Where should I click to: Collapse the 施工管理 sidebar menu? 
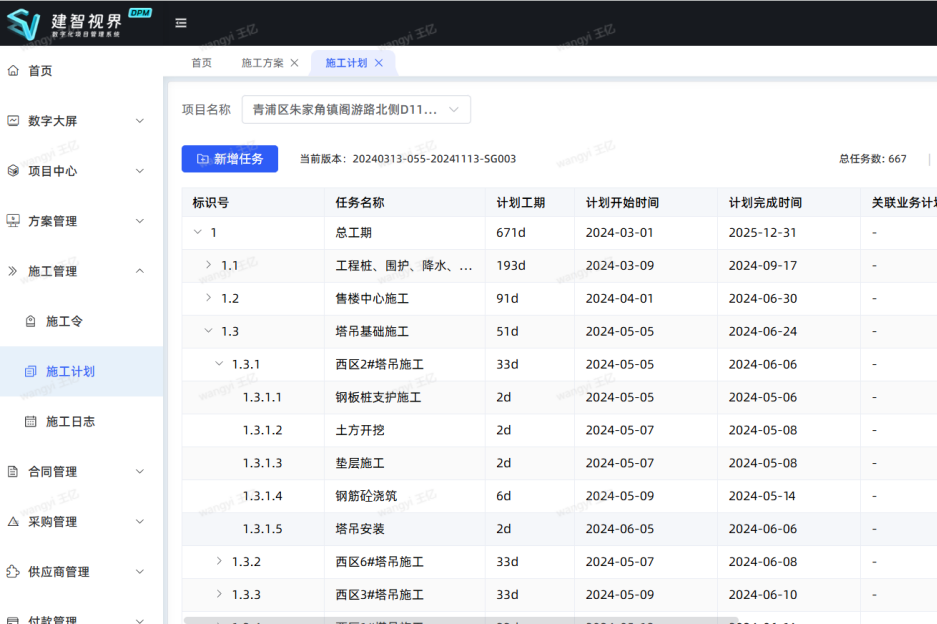pyautogui.click(x=139, y=271)
